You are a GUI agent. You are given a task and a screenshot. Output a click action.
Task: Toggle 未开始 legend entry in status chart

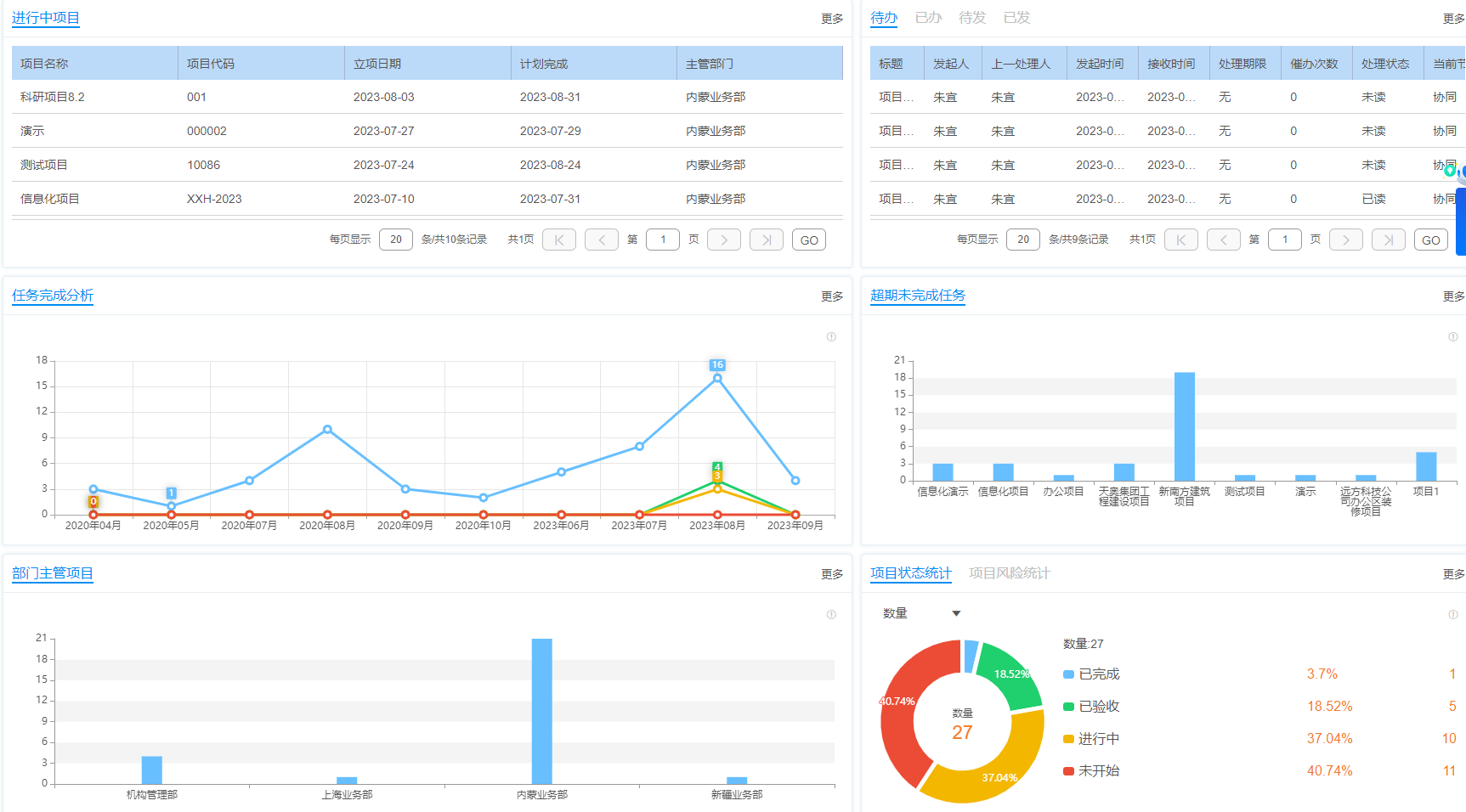pyautogui.click(x=1098, y=771)
